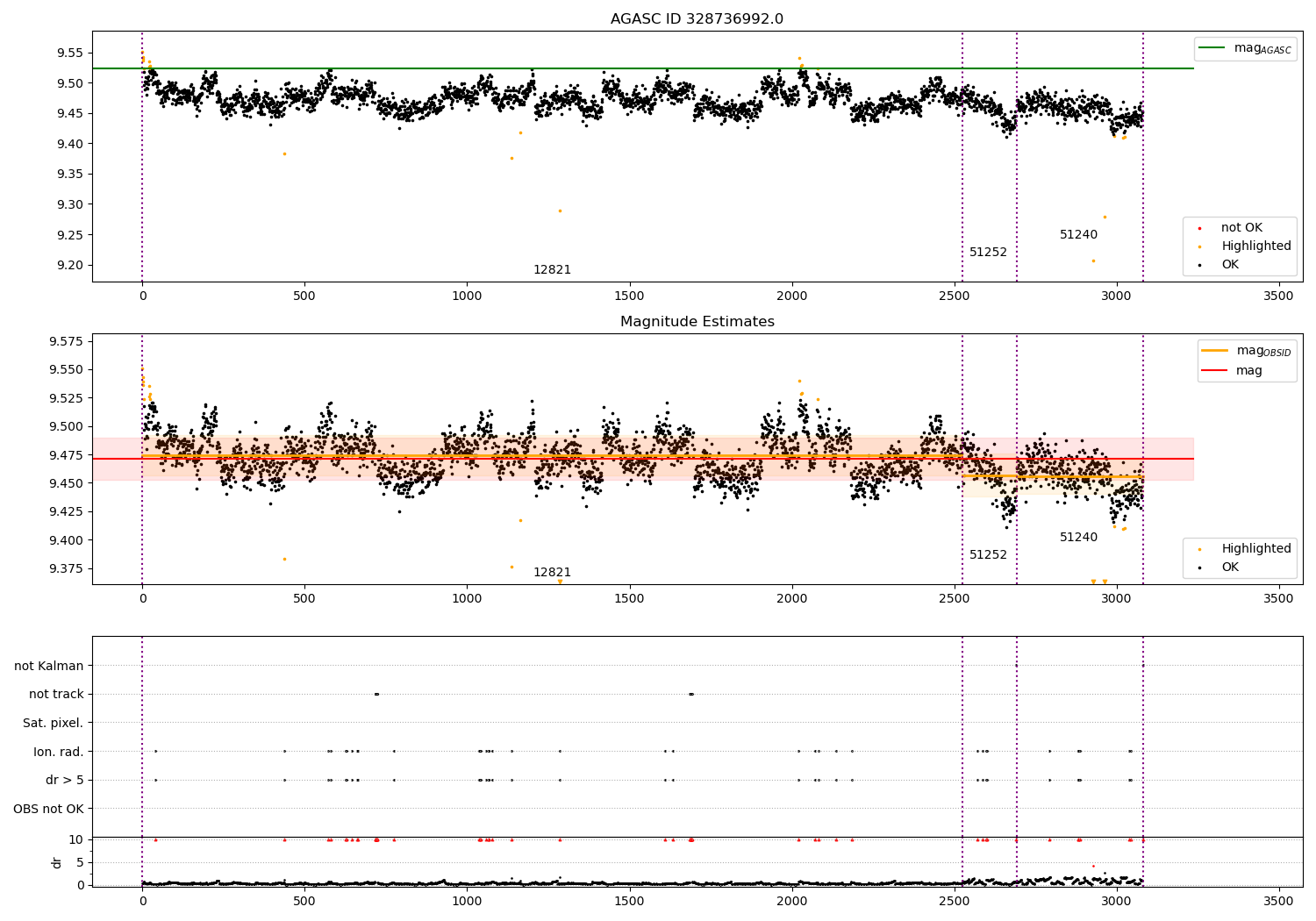Click the 'dr' y-axis label of bottom plot
The height and width of the screenshot is (921, 1316).
[x=57, y=862]
